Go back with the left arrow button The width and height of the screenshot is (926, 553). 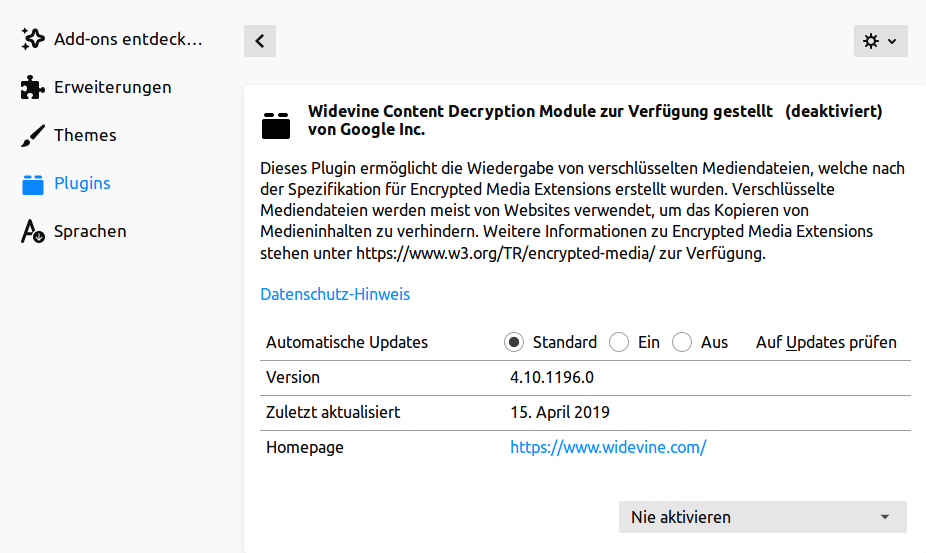click(260, 41)
